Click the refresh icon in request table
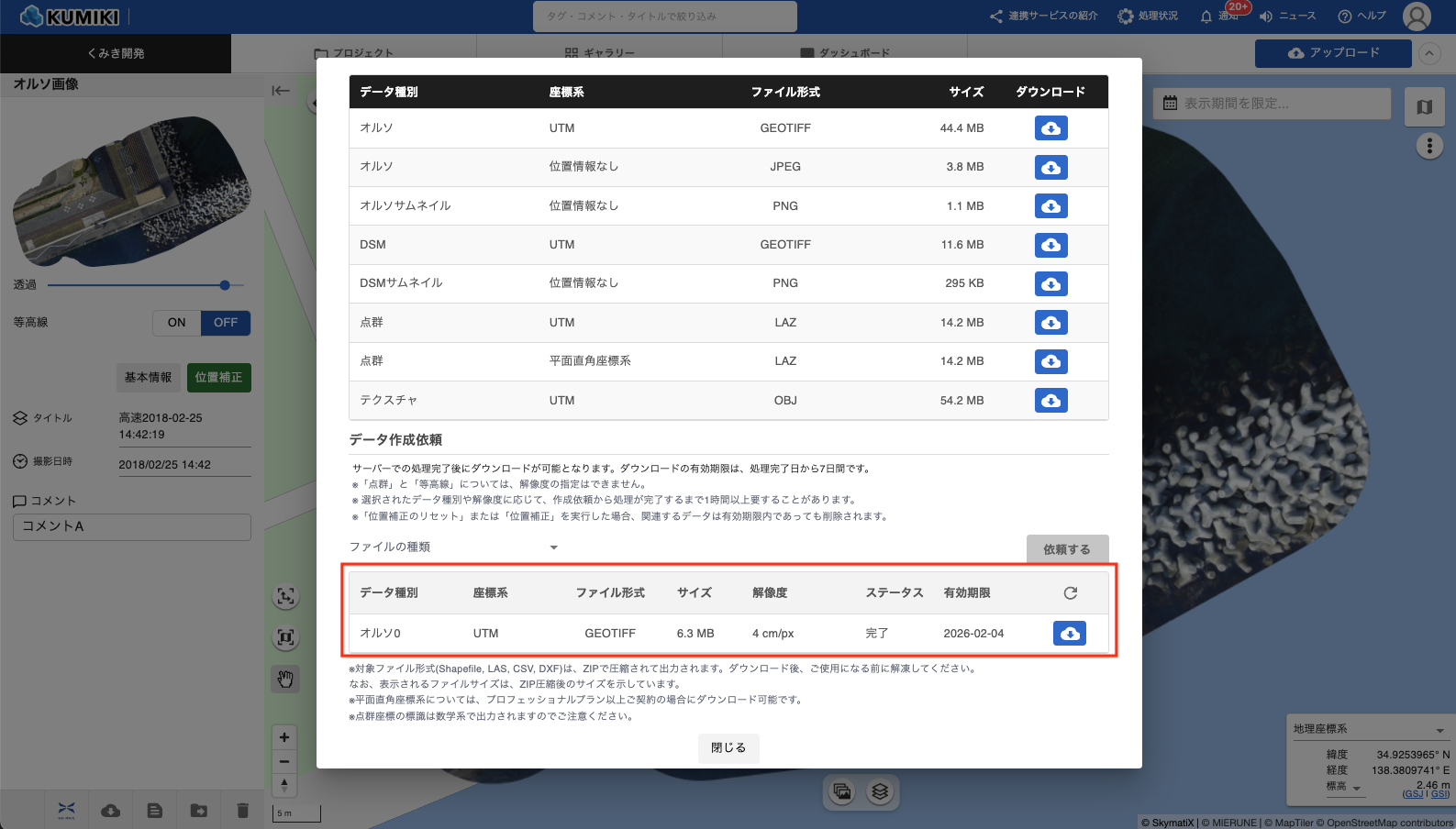 1070,593
